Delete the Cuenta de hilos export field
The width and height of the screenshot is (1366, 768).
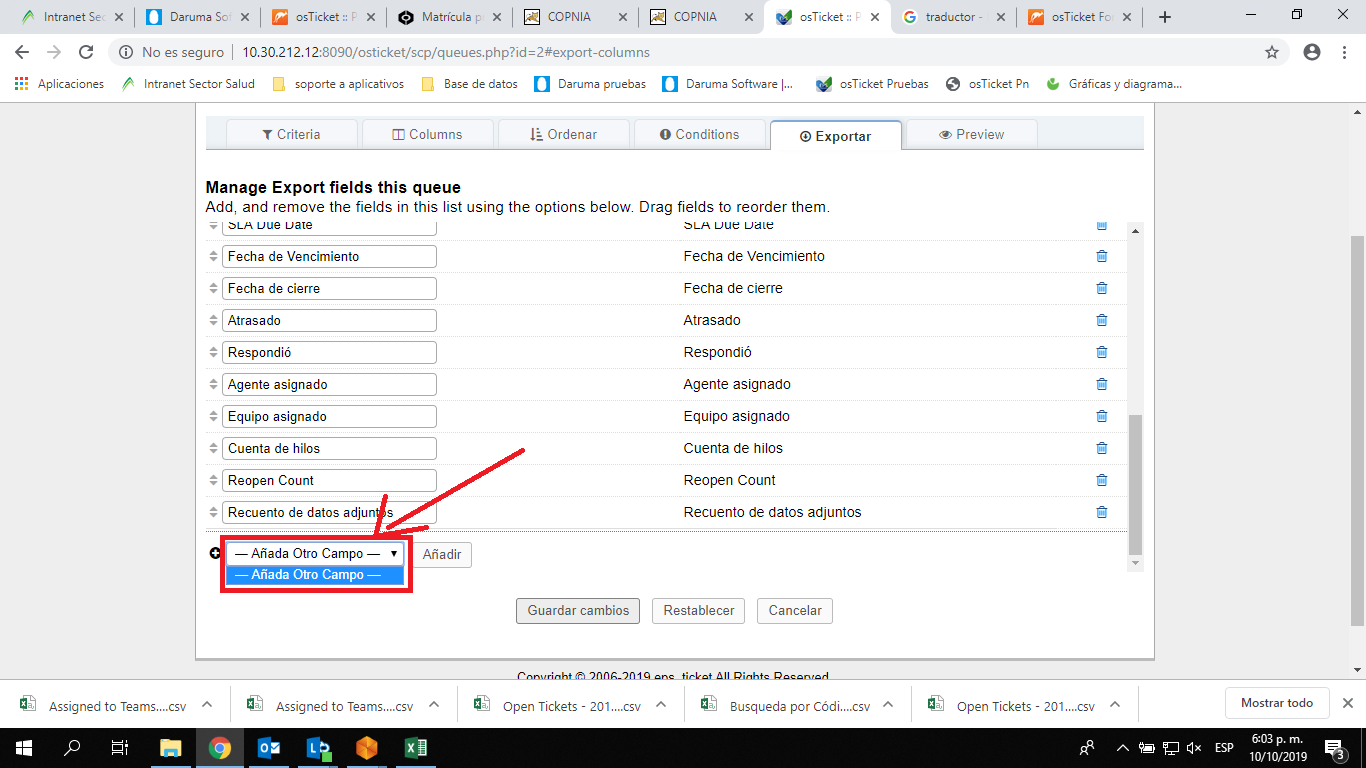pos(1101,448)
